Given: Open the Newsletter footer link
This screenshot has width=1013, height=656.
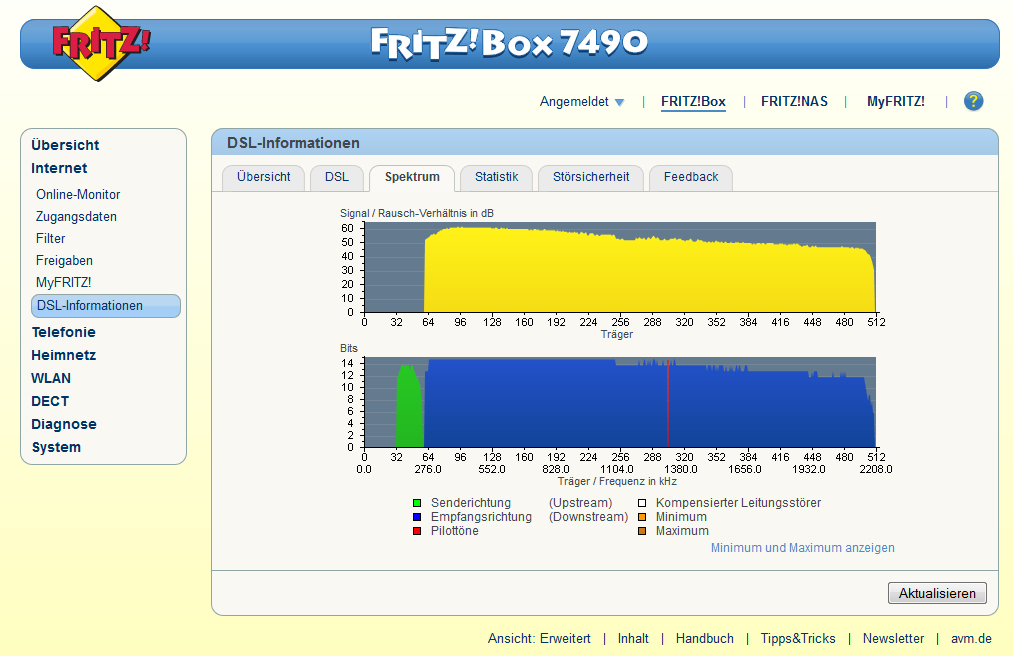Looking at the screenshot, I should pyautogui.click(x=893, y=639).
